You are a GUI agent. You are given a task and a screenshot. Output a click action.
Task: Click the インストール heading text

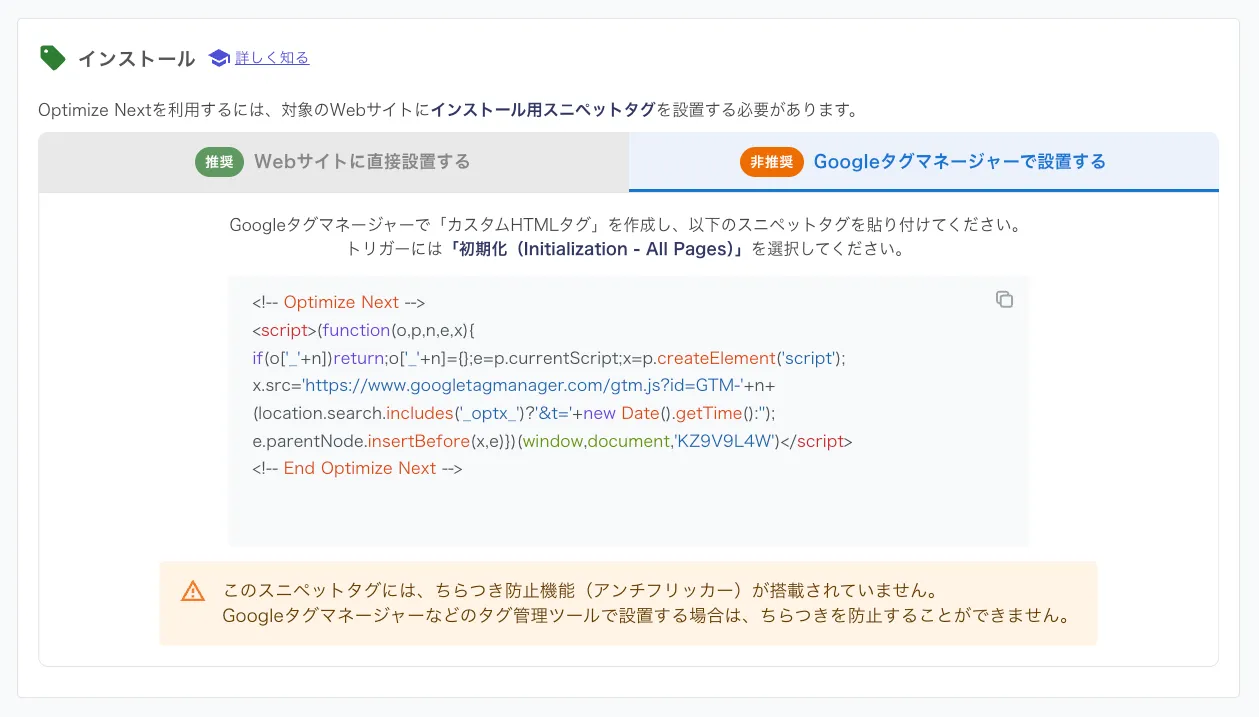[136, 59]
